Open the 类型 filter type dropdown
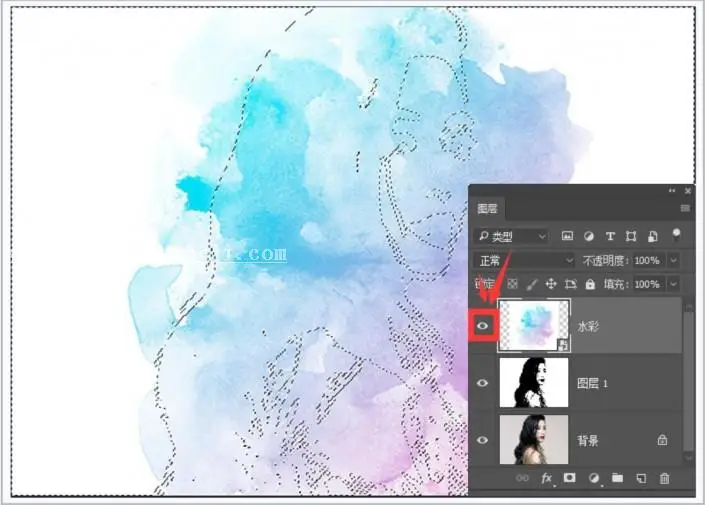Viewport: 705px width, 505px height. click(511, 236)
